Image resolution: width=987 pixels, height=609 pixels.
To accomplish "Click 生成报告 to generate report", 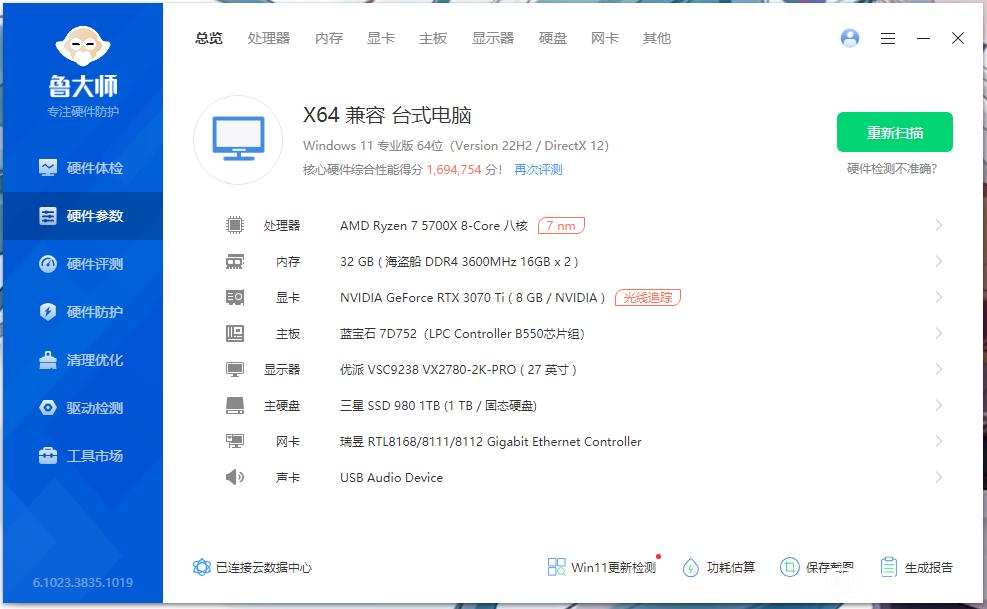I will click(x=916, y=567).
